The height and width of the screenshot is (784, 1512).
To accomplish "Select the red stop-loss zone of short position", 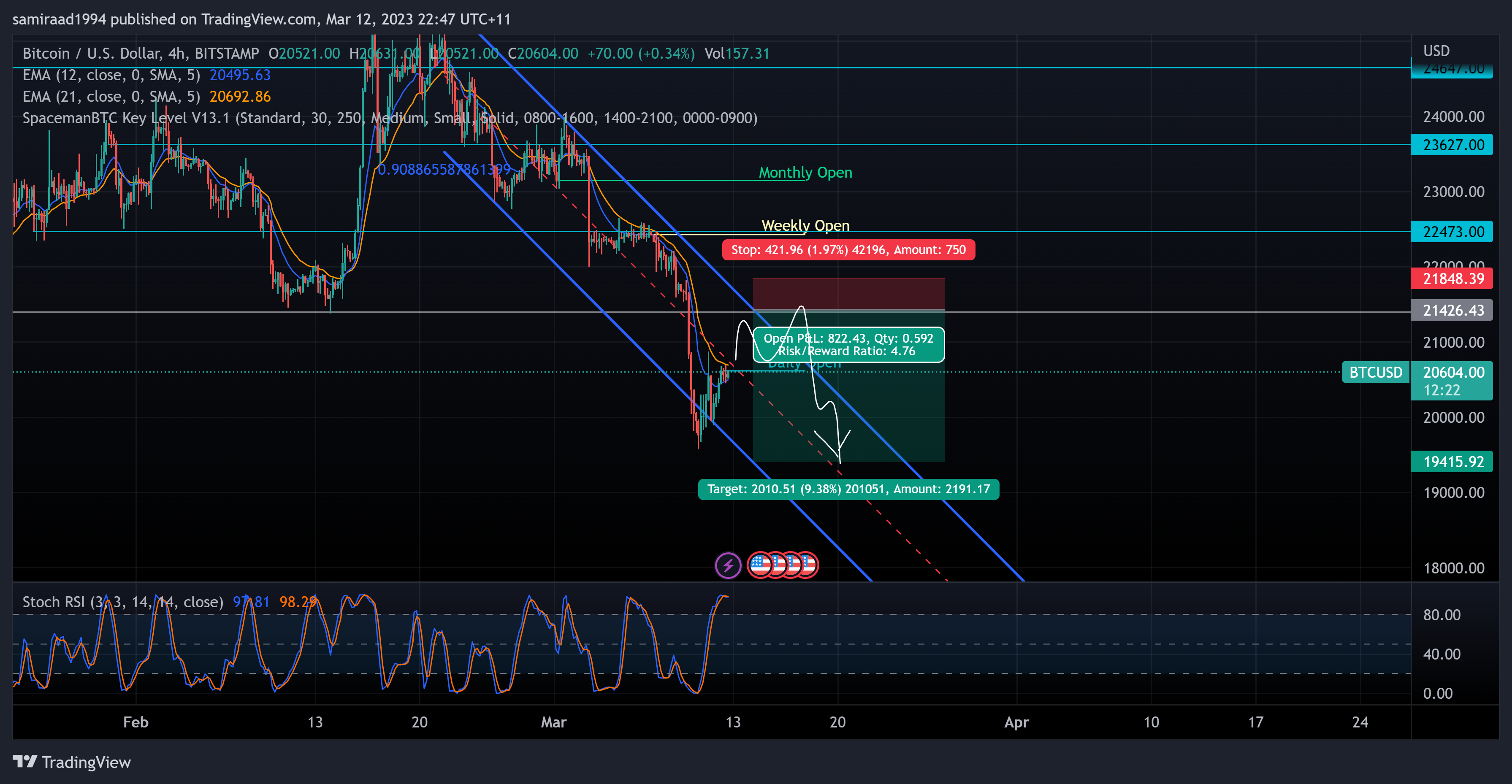I will (x=848, y=294).
